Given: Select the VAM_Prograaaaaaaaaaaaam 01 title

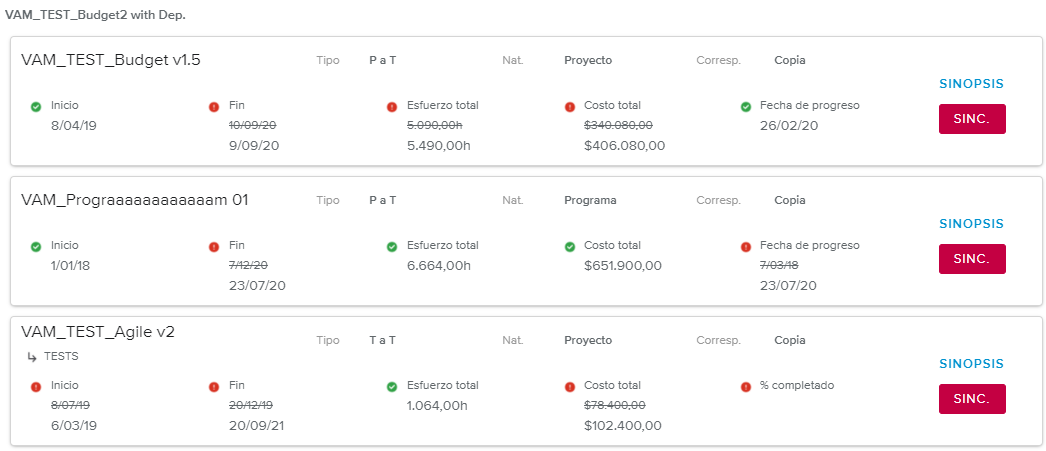Looking at the screenshot, I should (x=134, y=200).
